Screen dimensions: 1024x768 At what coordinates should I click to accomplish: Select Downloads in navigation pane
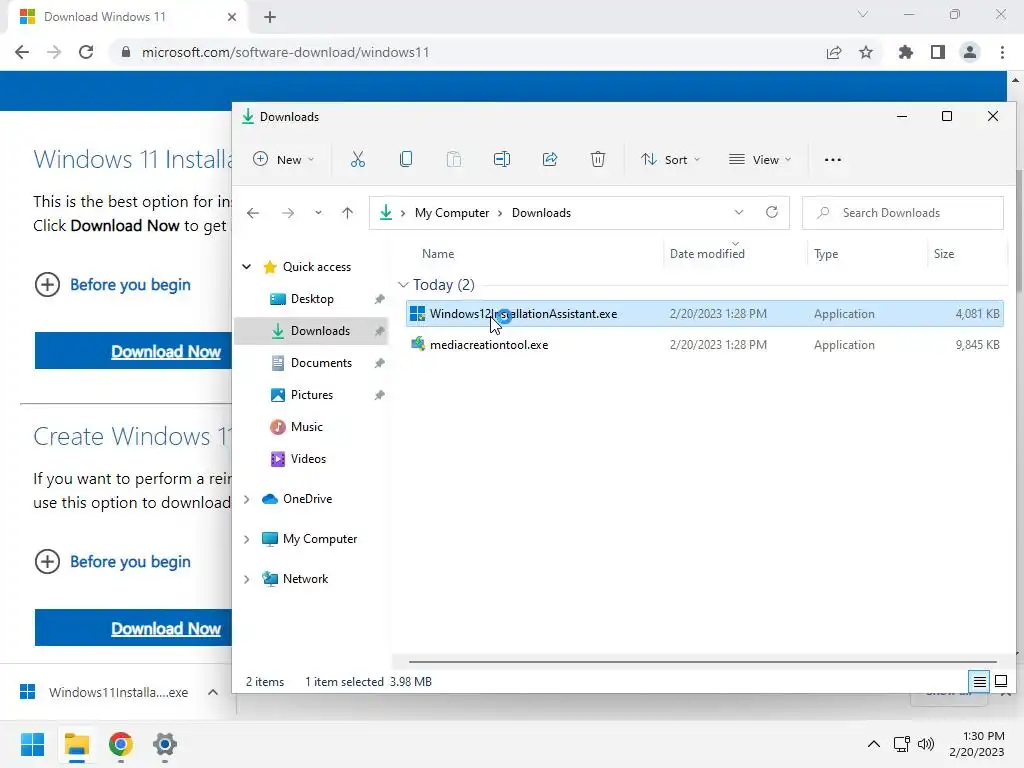[310, 331]
